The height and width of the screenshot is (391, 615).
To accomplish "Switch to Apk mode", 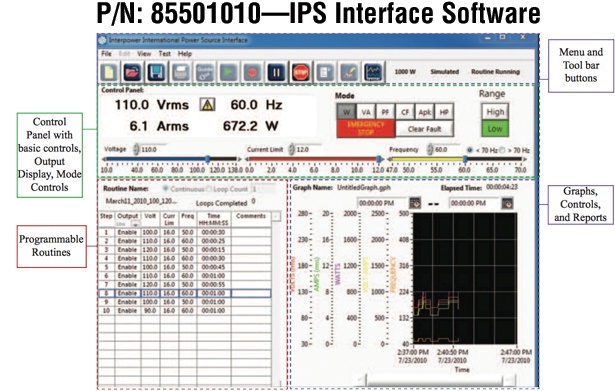I will pos(424,112).
